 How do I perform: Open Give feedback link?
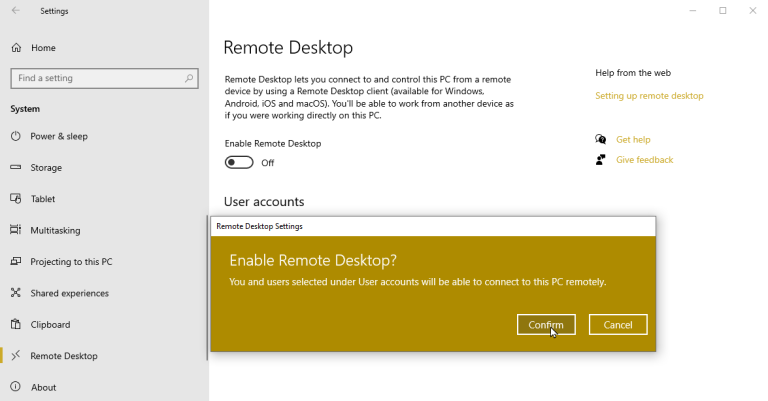point(645,160)
